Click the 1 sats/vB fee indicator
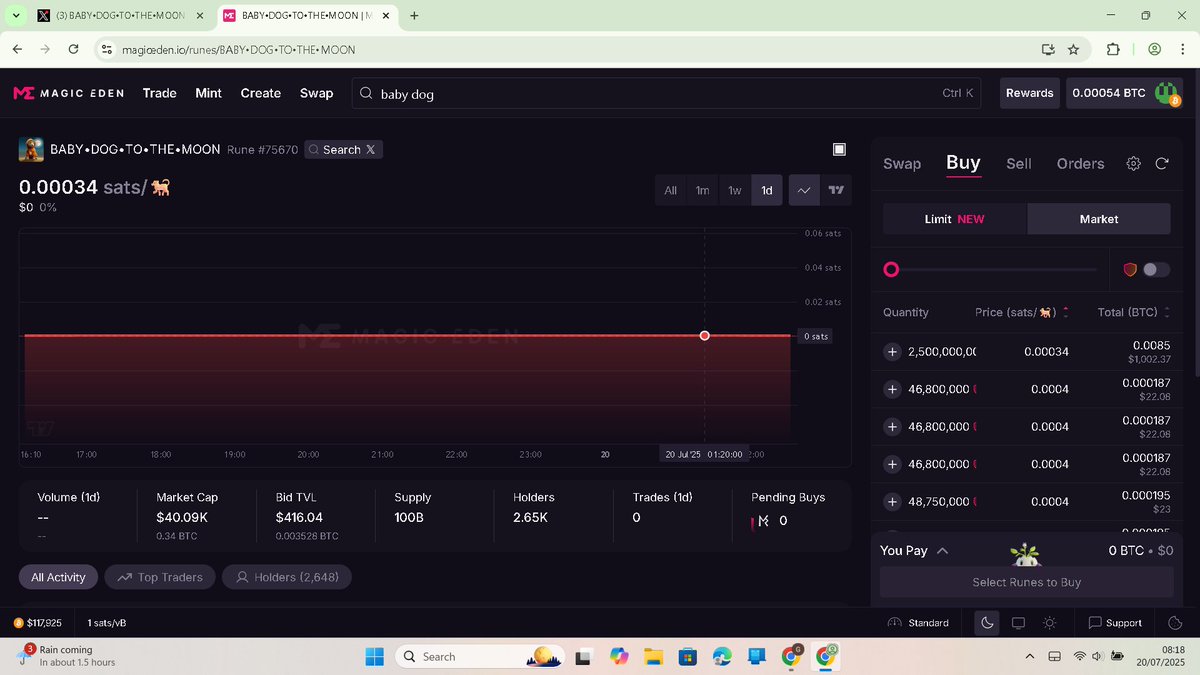Viewport: 1200px width, 675px height. point(107,623)
